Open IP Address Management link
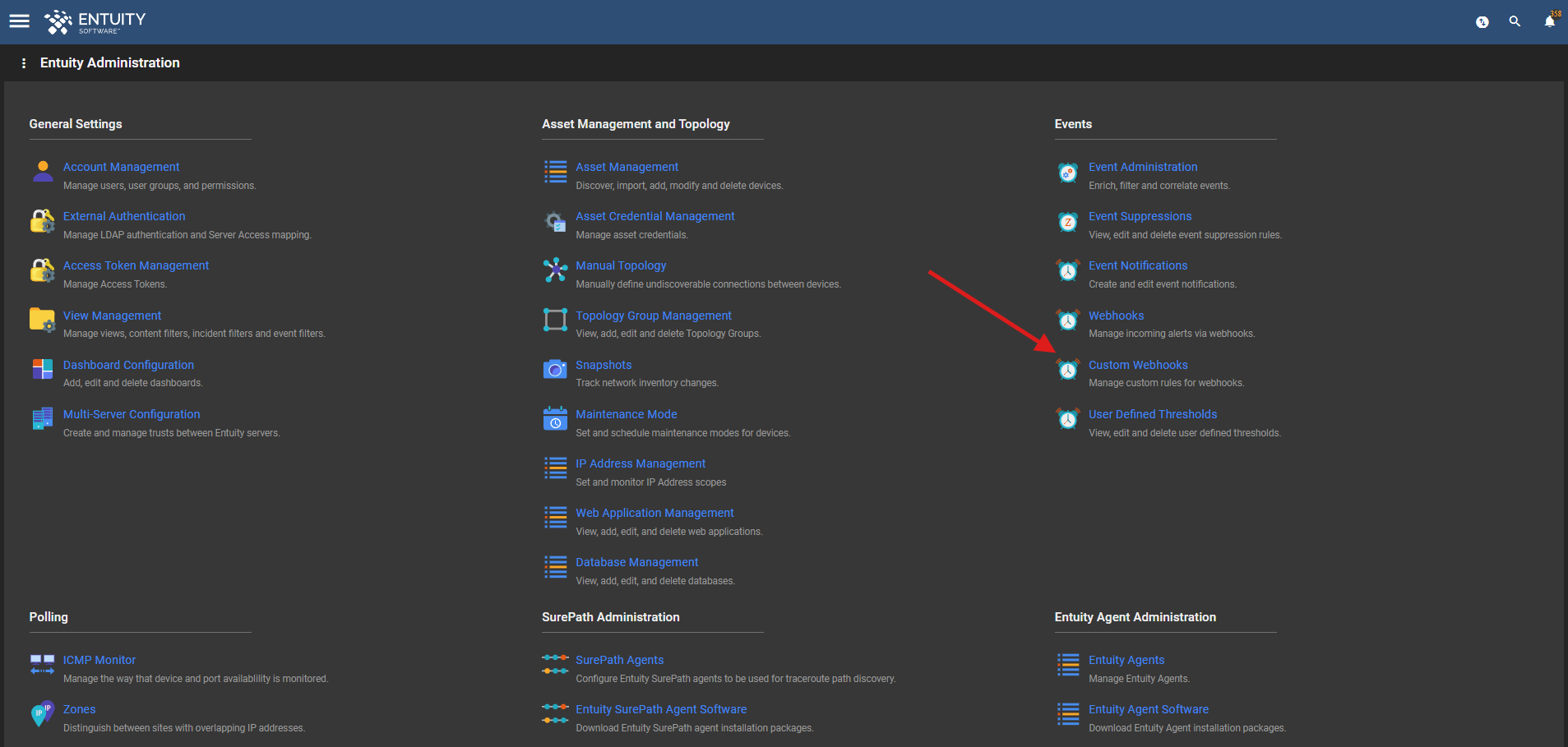 tap(641, 463)
